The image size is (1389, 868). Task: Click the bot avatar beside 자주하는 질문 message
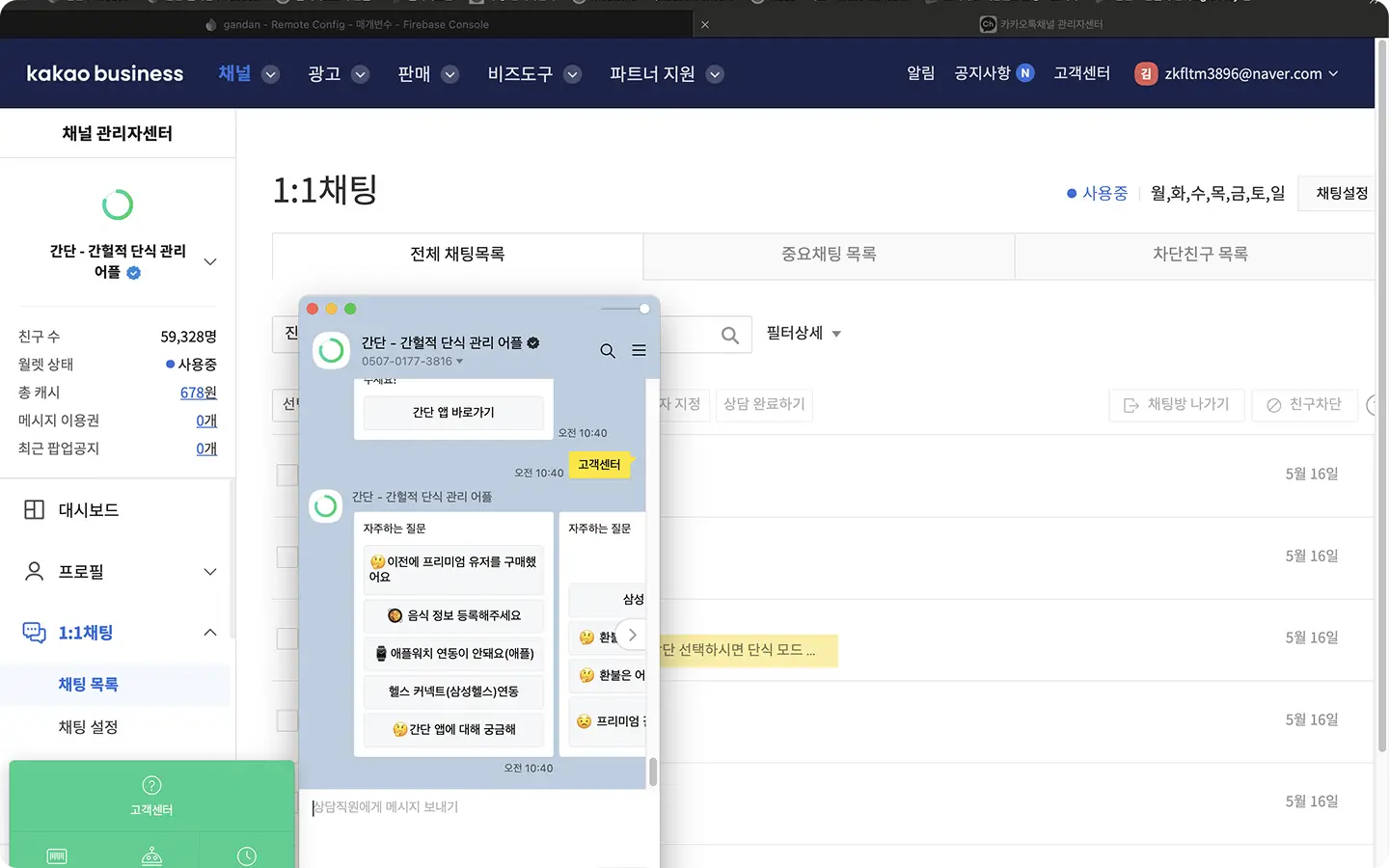326,506
